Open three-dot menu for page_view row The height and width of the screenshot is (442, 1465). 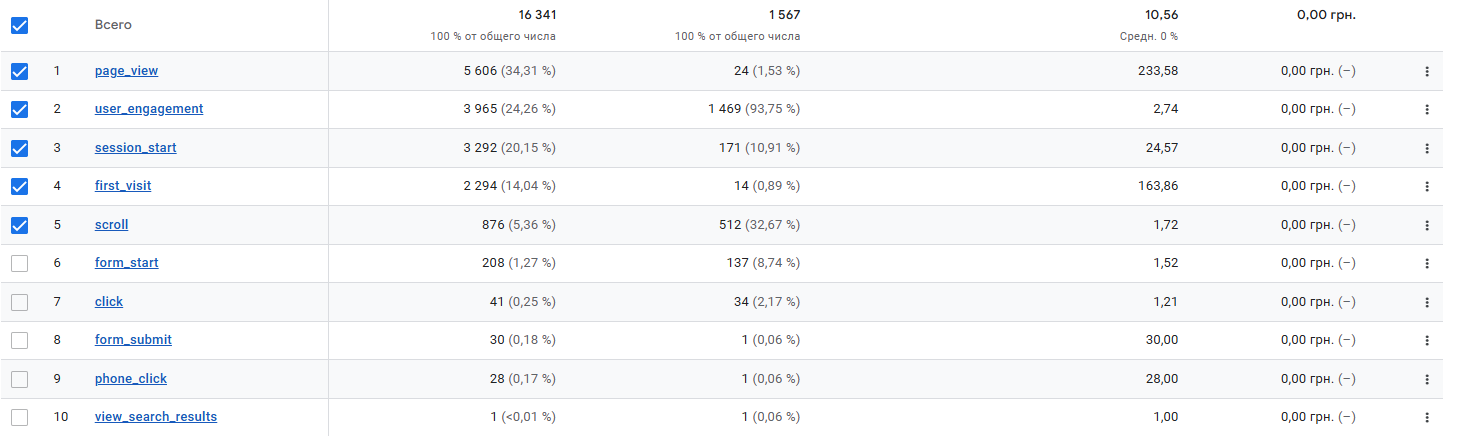(x=1427, y=71)
